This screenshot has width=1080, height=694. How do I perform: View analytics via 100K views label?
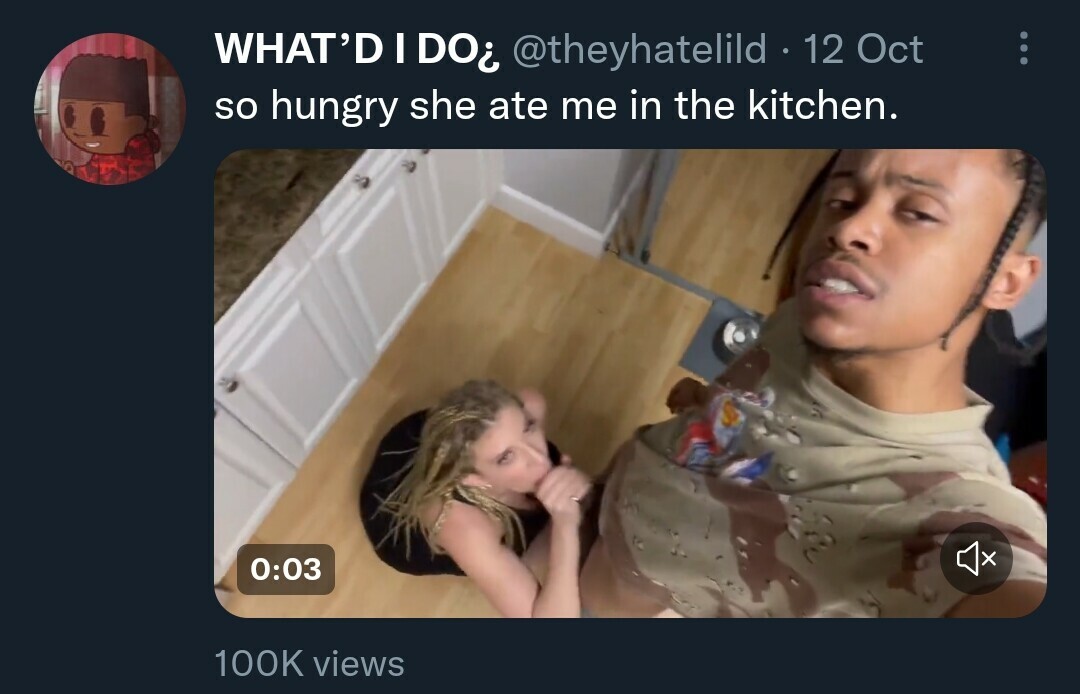click(x=309, y=663)
